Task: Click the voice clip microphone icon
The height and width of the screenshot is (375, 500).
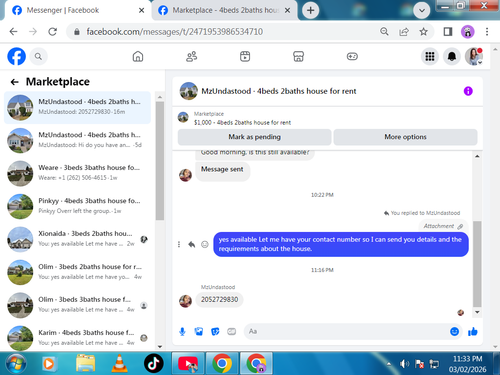Action: 182,331
